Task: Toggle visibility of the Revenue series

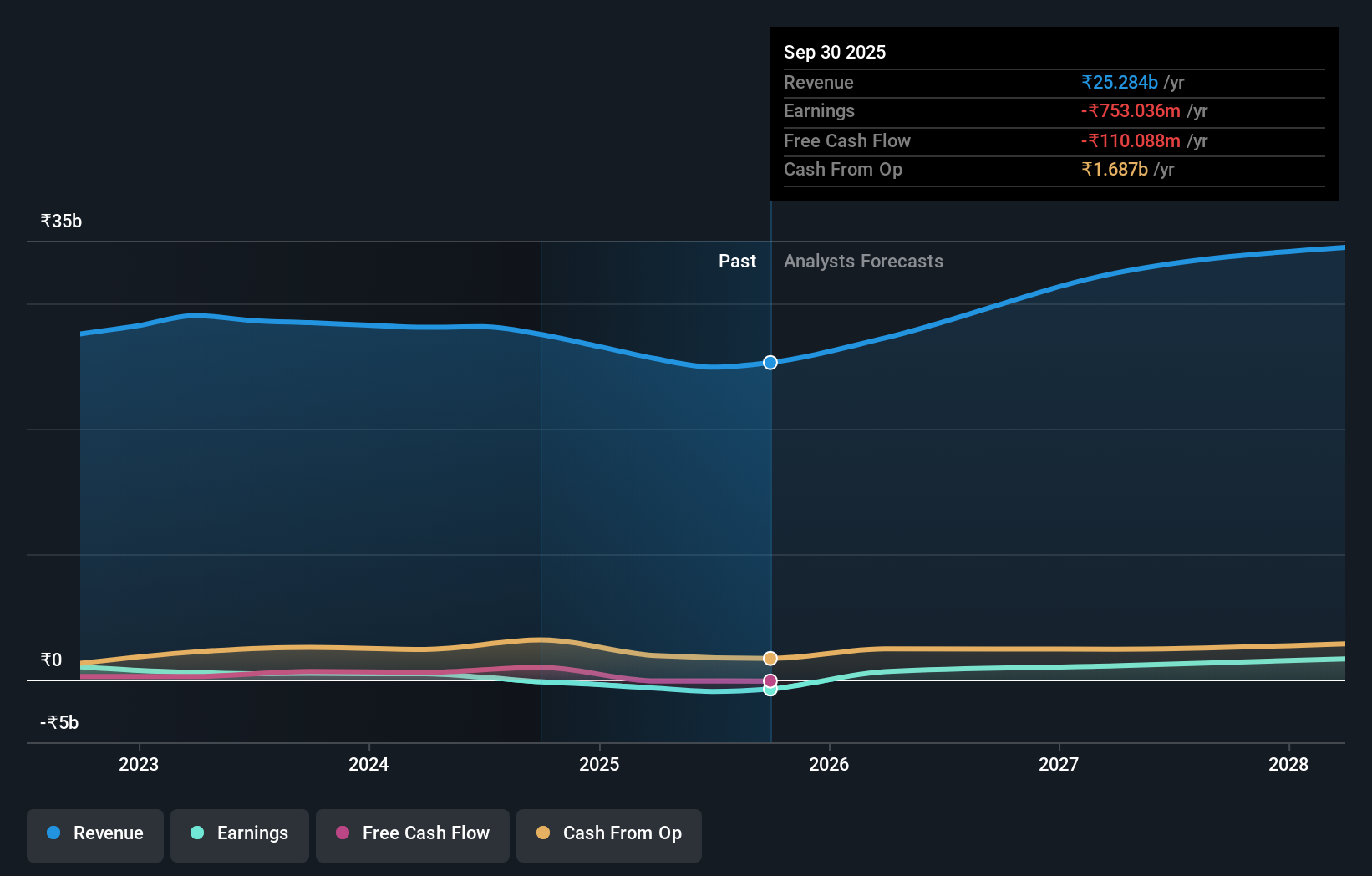Action: point(94,833)
